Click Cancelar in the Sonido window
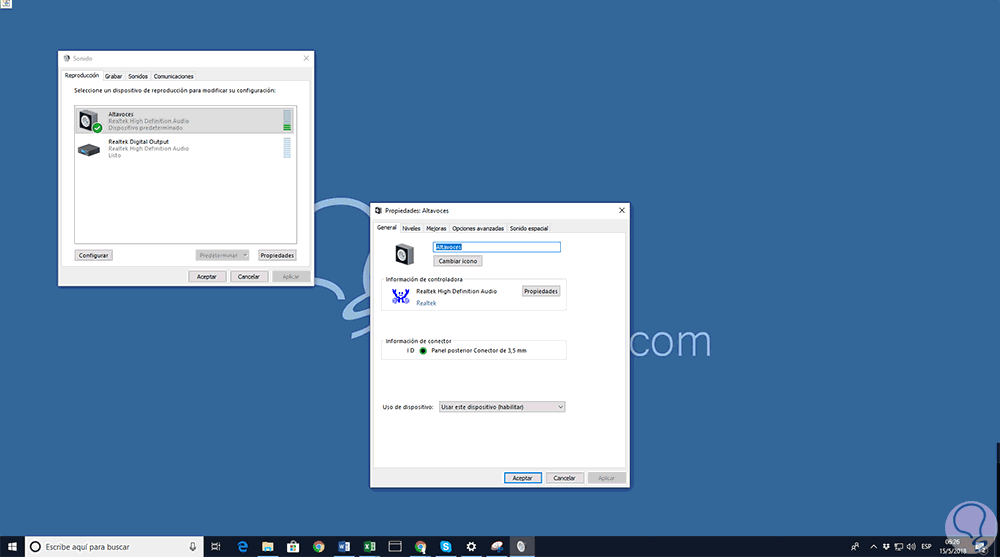 [x=249, y=277]
